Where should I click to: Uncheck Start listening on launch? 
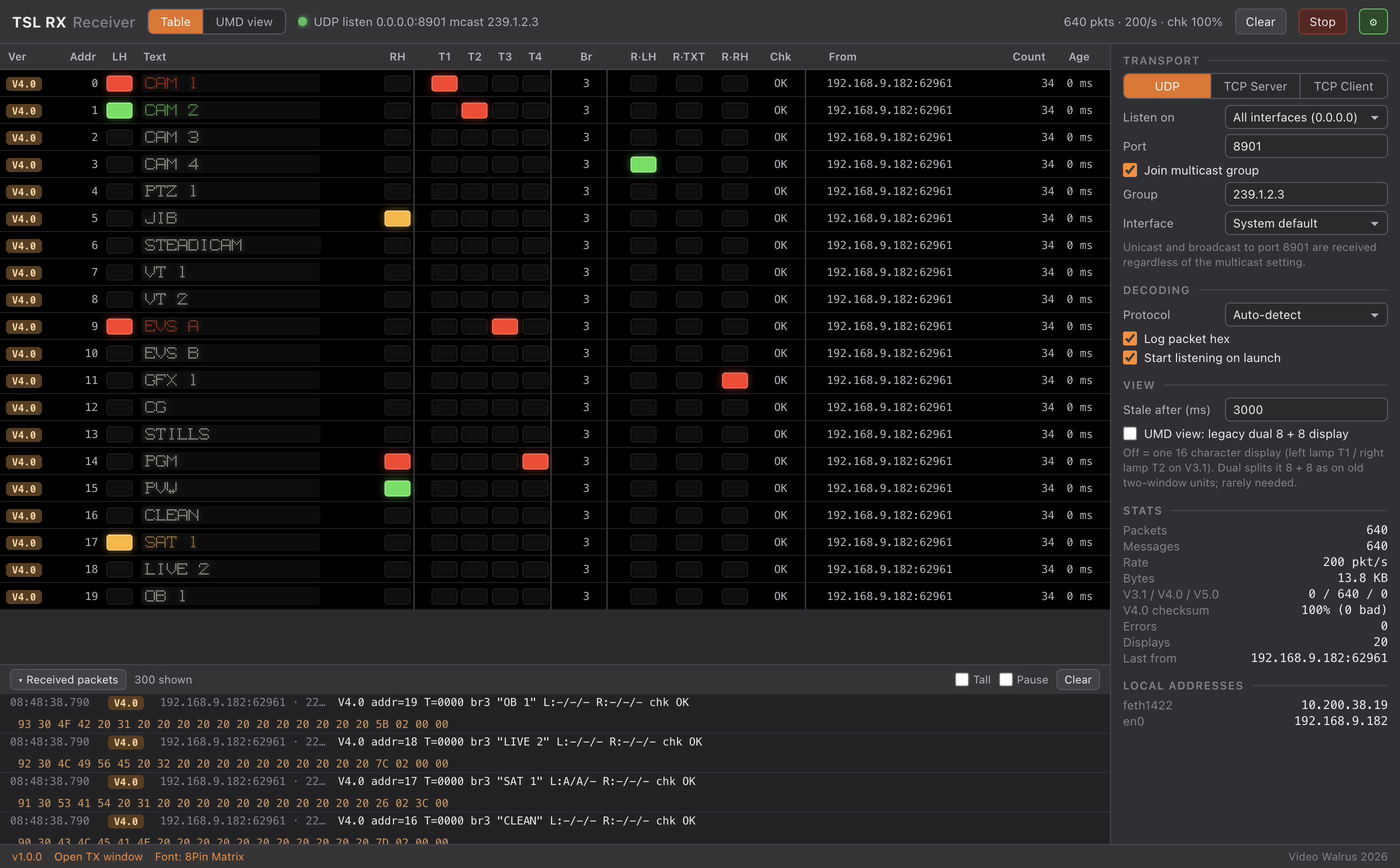click(1129, 357)
